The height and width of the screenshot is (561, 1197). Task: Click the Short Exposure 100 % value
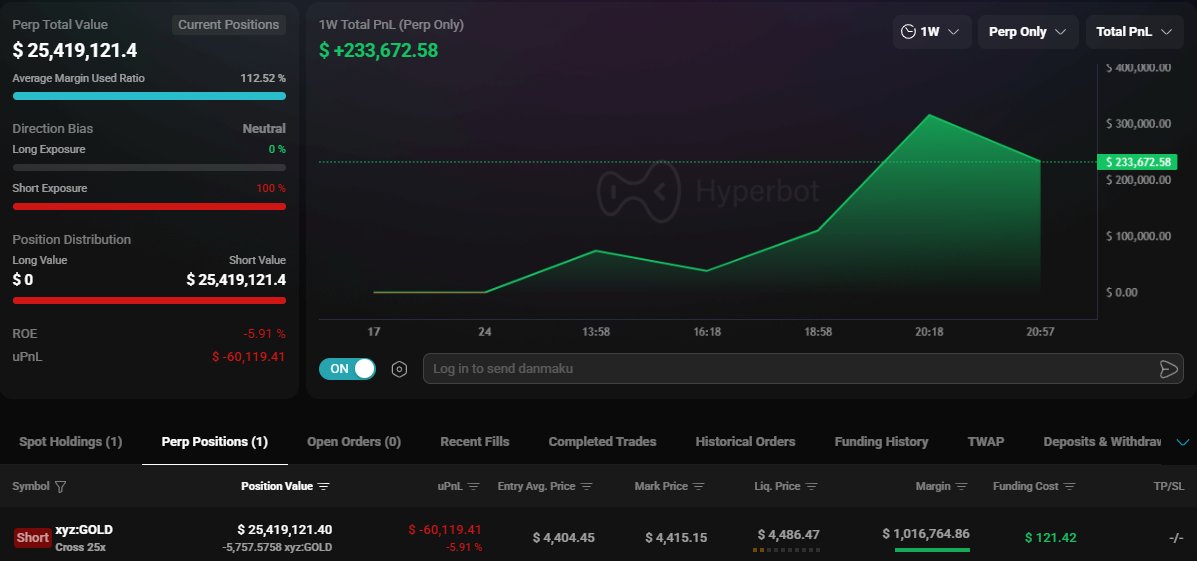click(x=271, y=189)
